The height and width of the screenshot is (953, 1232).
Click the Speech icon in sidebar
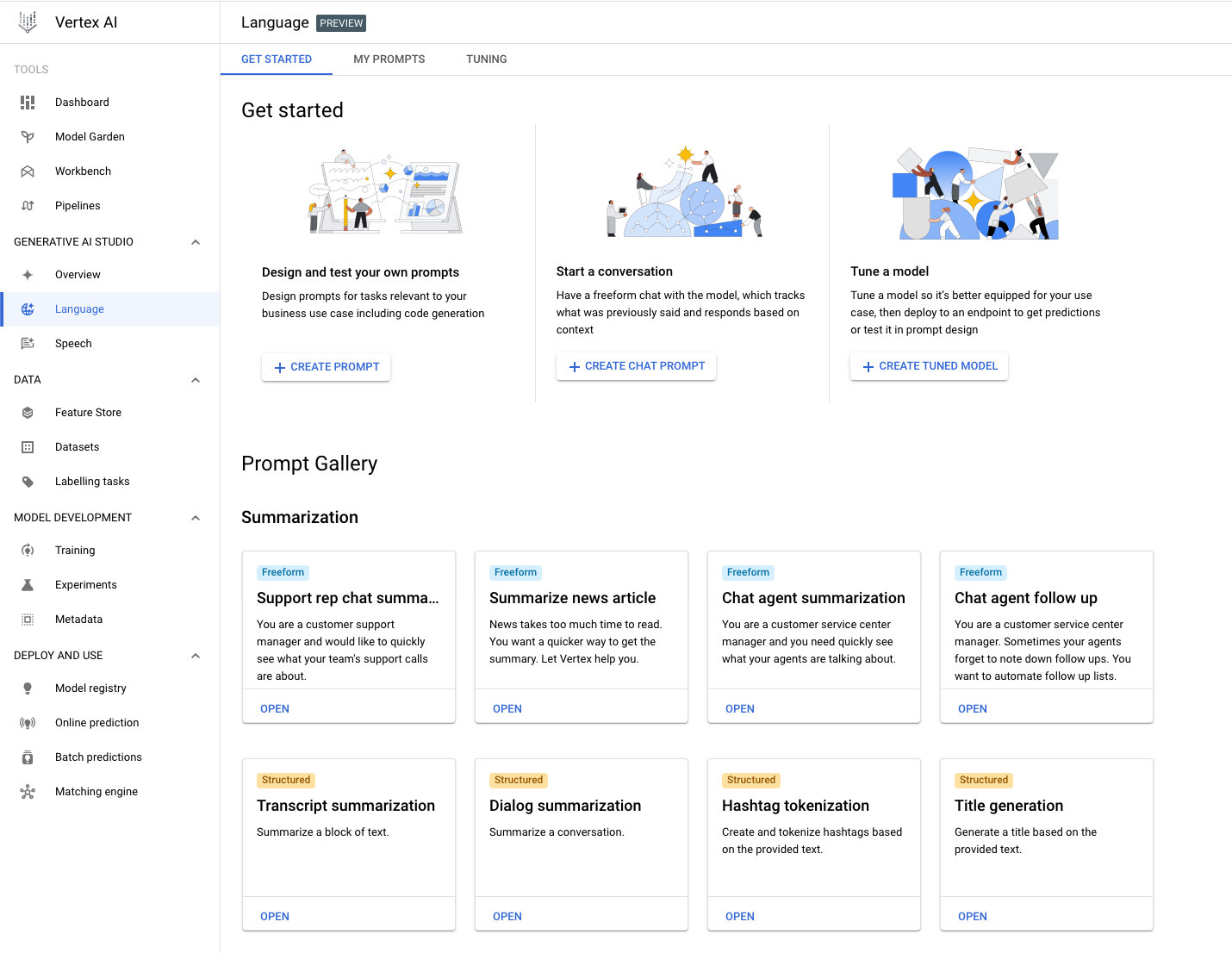(28, 344)
